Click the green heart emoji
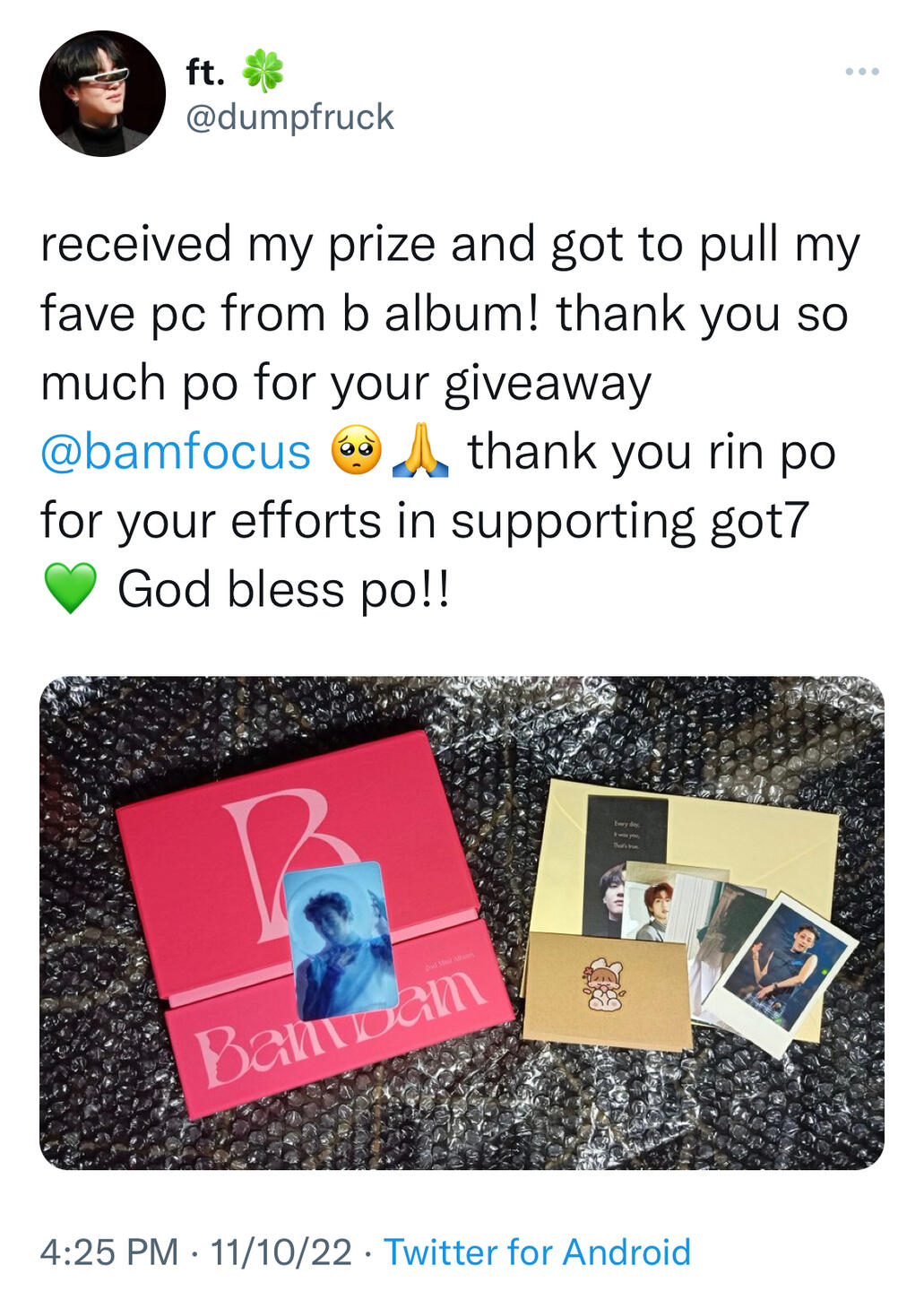The height and width of the screenshot is (1291, 924). click(71, 589)
